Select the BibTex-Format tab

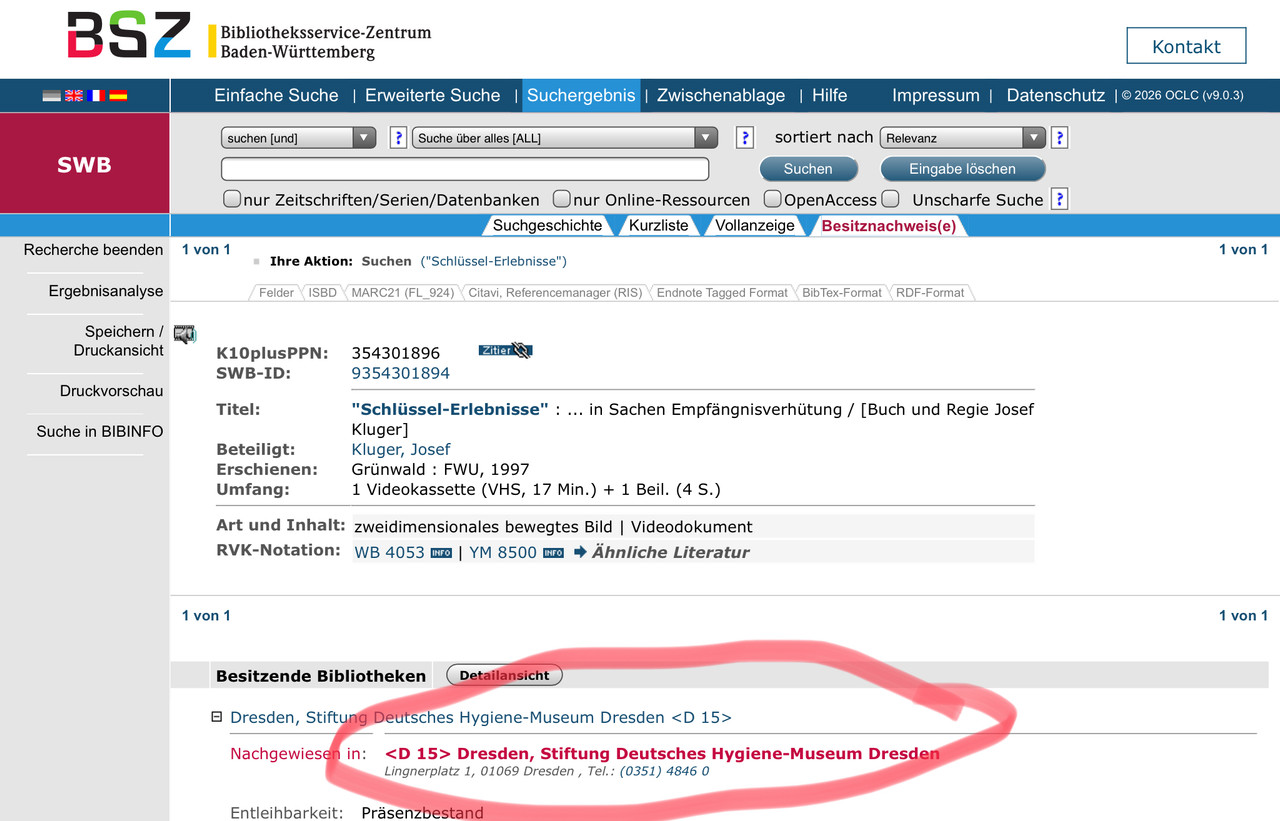point(842,293)
